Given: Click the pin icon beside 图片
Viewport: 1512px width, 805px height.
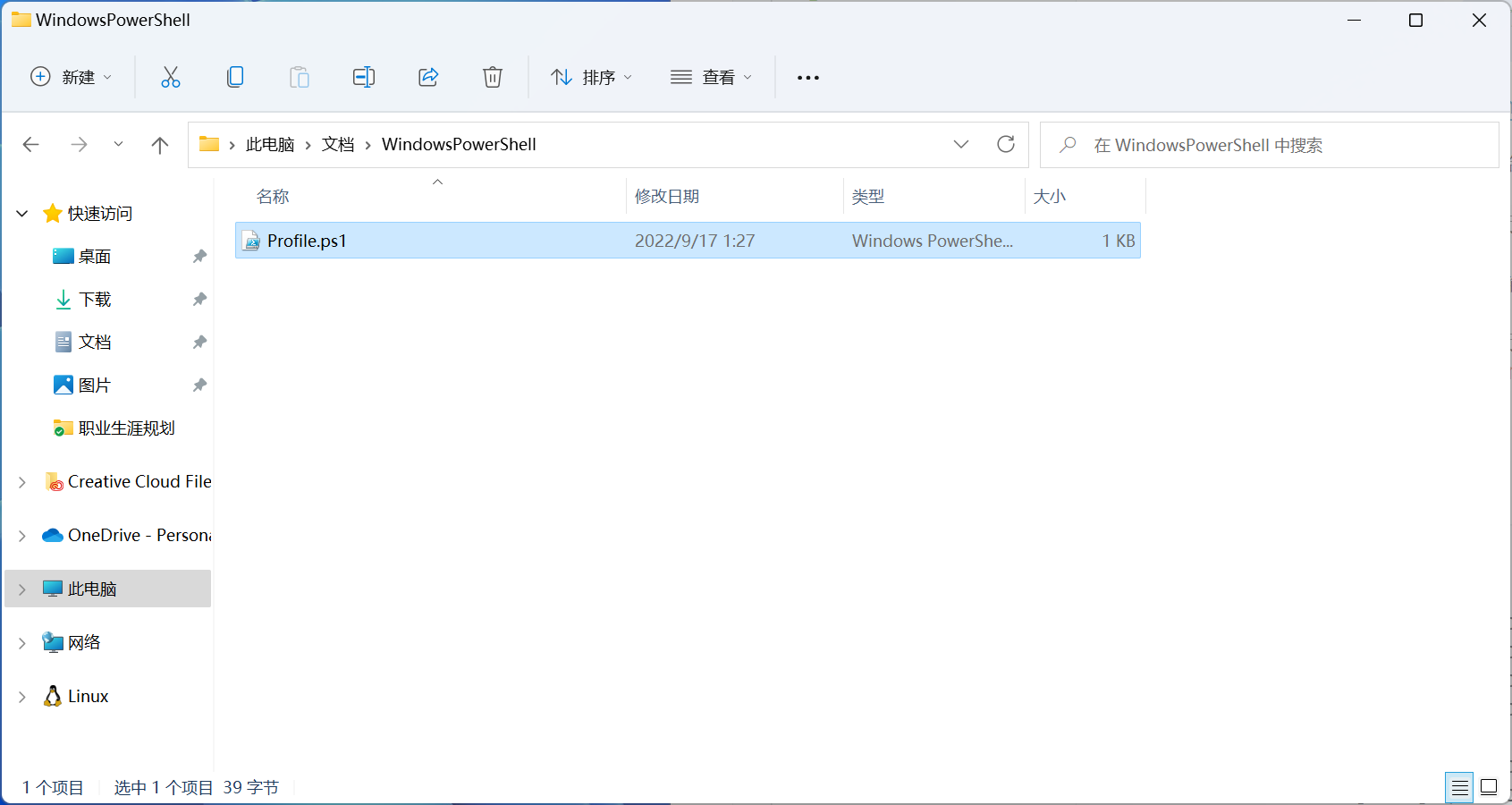Looking at the screenshot, I should (199, 386).
